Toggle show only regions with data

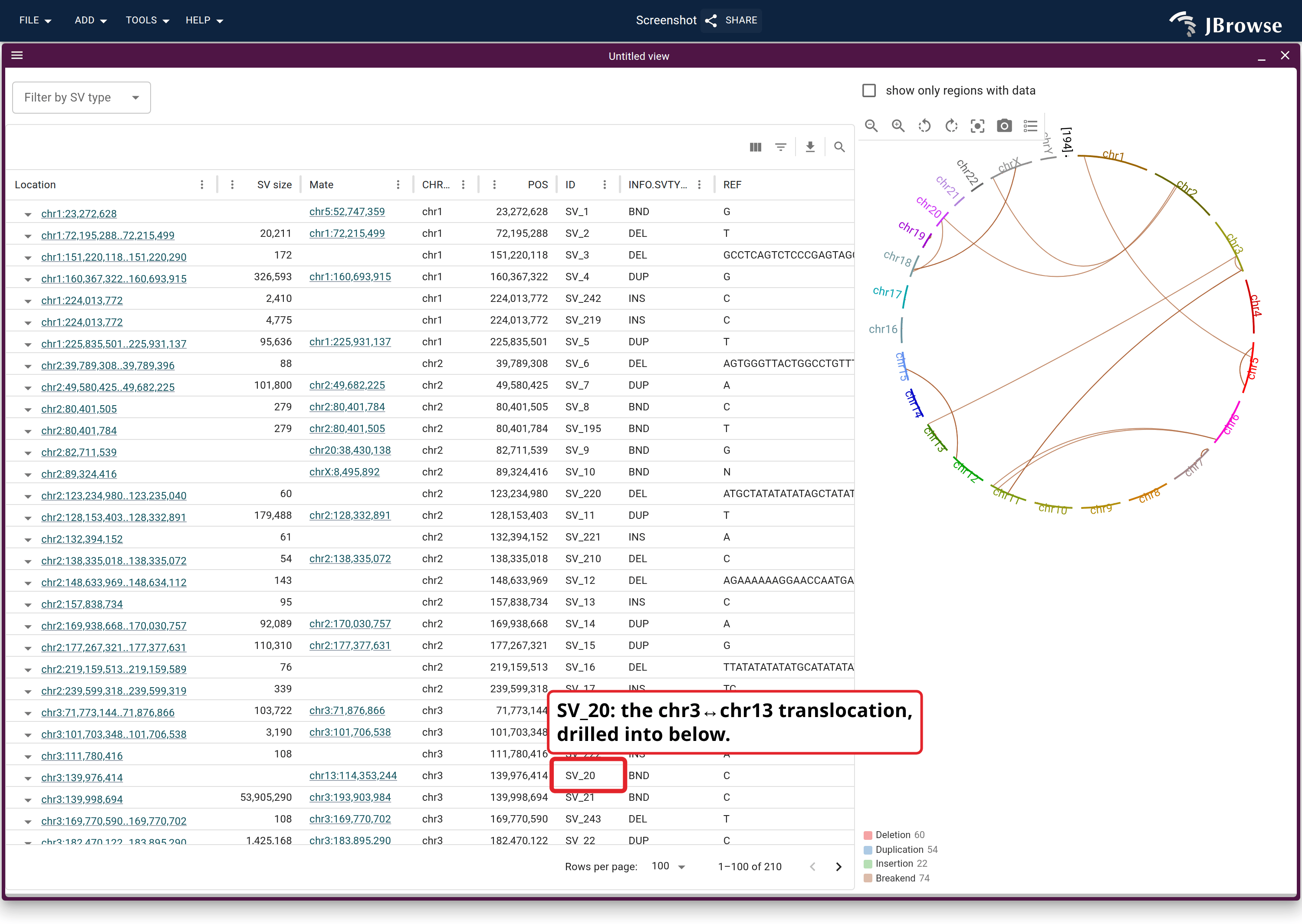869,91
